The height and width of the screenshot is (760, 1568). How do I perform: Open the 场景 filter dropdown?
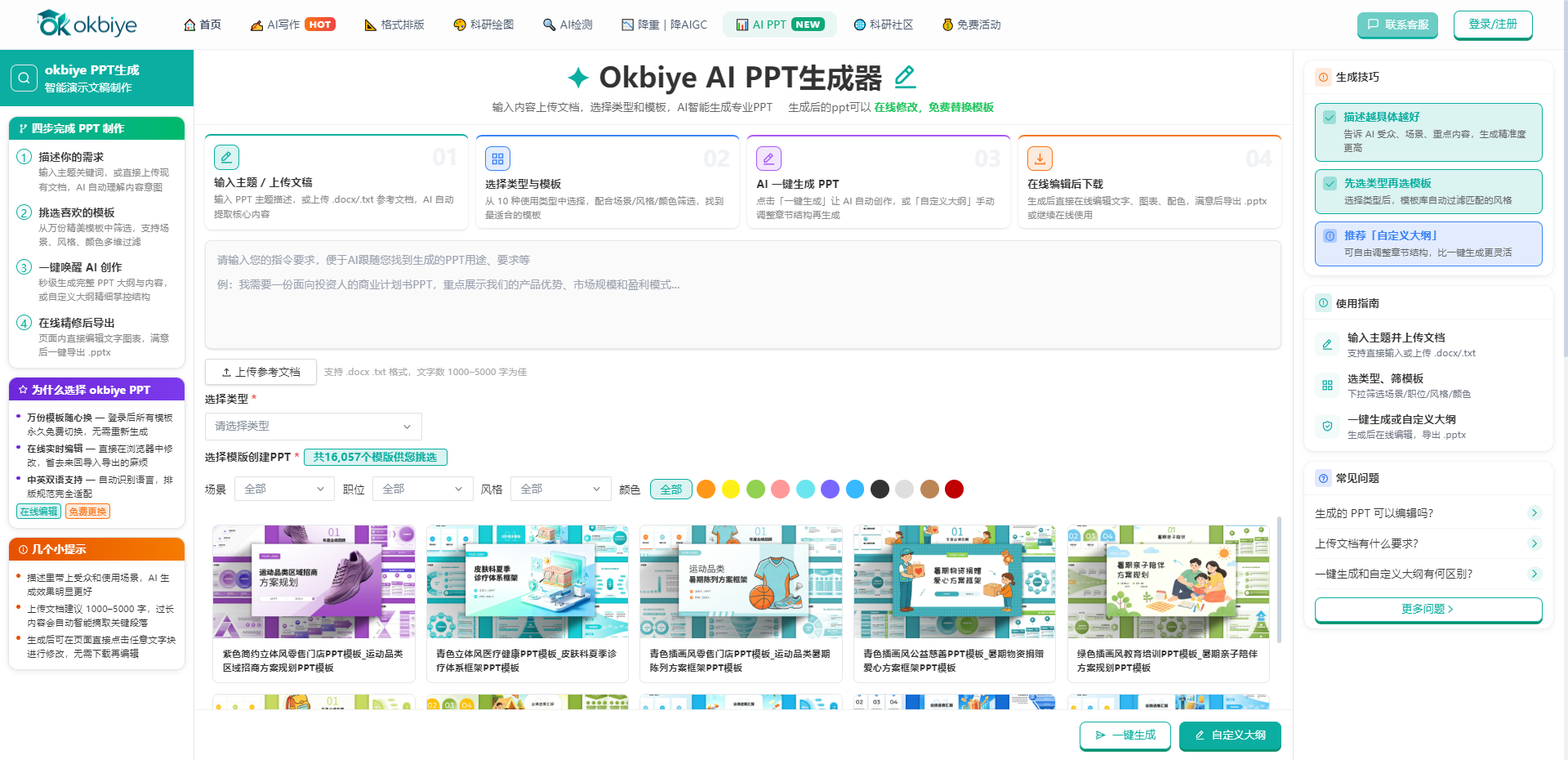point(283,490)
